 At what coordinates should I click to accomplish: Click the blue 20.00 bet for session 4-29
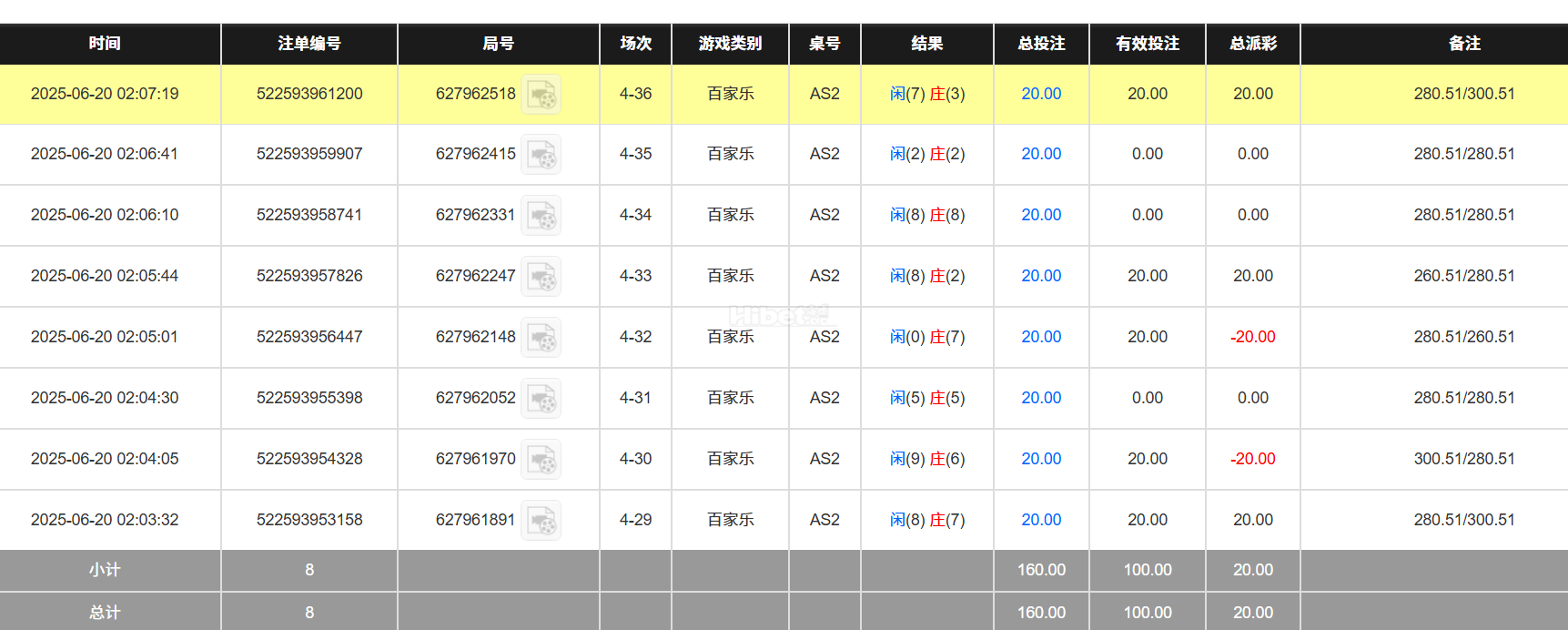[1041, 520]
